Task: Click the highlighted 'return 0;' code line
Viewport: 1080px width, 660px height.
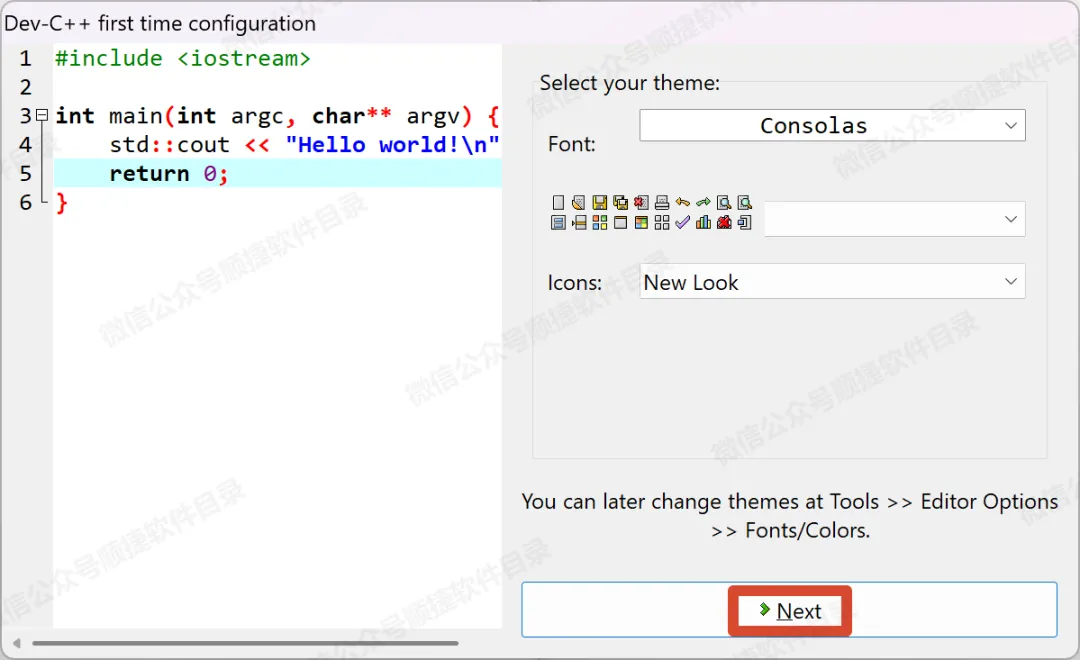Action: pos(278,173)
